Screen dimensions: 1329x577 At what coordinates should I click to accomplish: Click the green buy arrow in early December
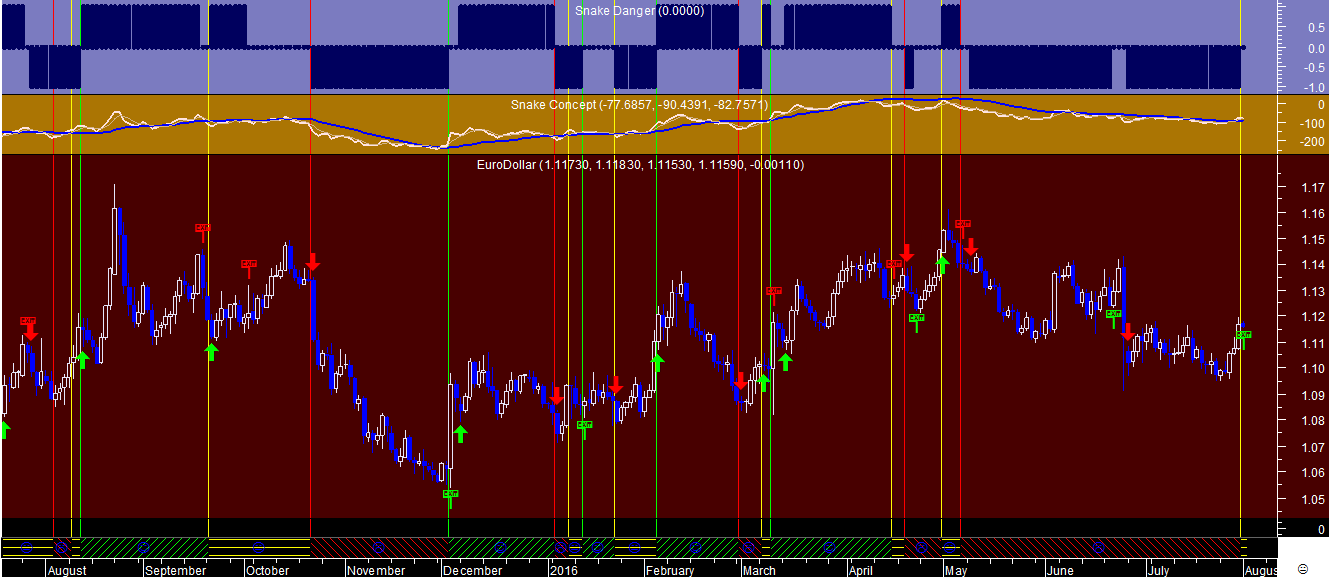[460, 433]
